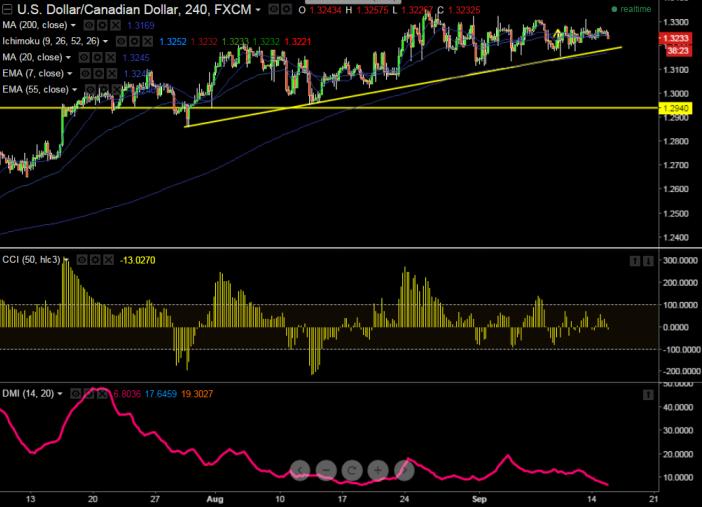Screen dimensions: 702x507
Task: Hide the MA (200, close) indicator via its eye icon
Action: click(89, 25)
